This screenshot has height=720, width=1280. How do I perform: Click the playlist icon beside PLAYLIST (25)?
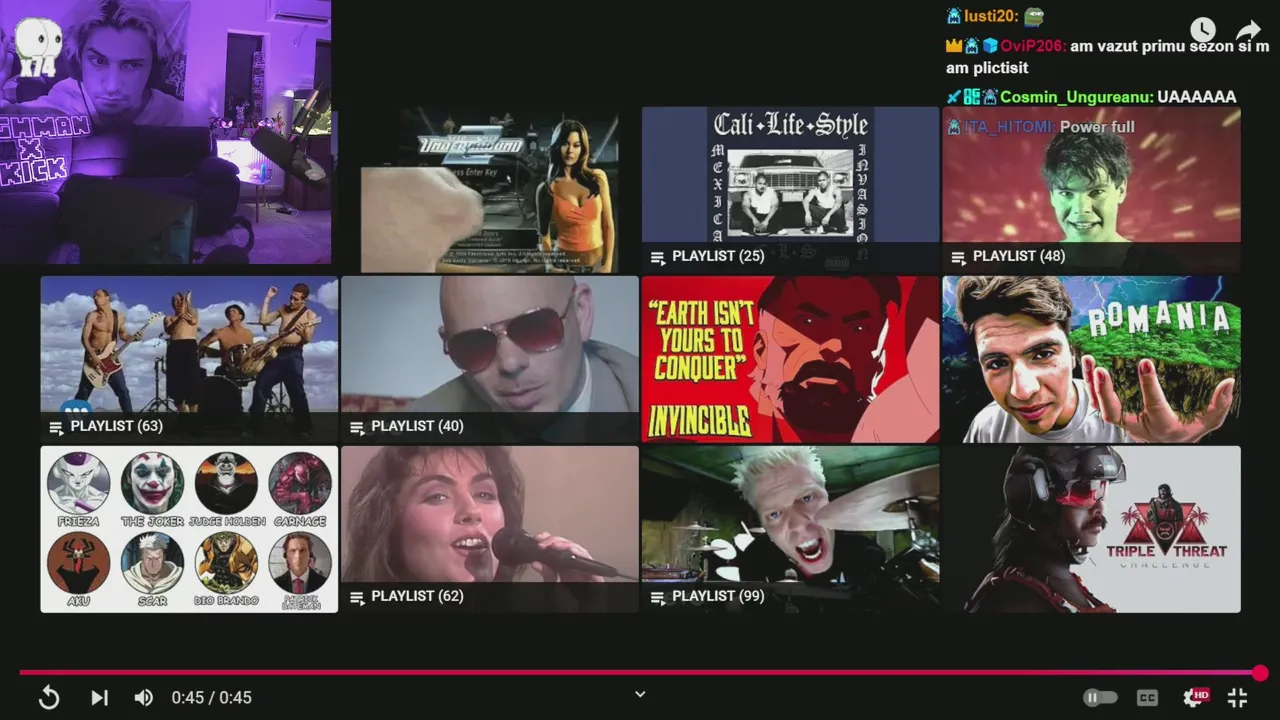(657, 258)
